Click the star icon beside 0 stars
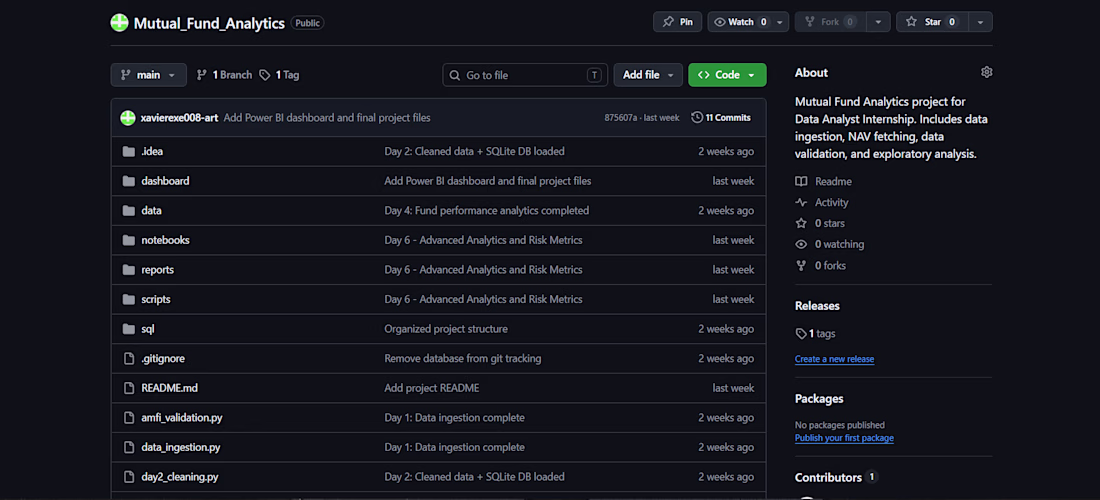This screenshot has height=500, width=1100. pos(801,224)
